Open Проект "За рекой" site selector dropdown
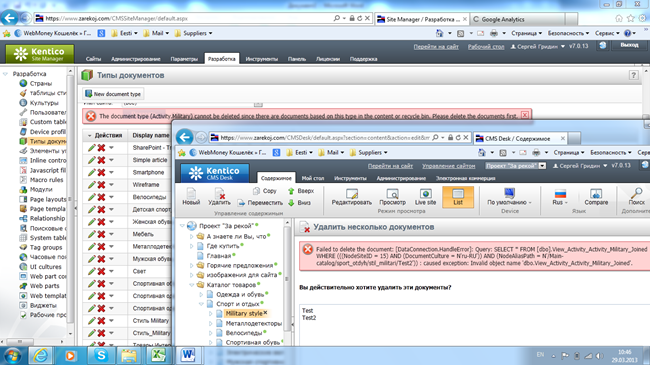This screenshot has width=650, height=365. (516, 165)
